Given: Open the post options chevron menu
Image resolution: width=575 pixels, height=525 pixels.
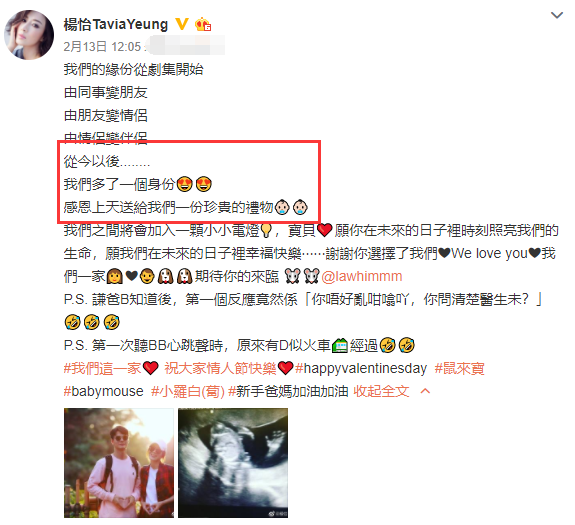Looking at the screenshot, I should 557,15.
